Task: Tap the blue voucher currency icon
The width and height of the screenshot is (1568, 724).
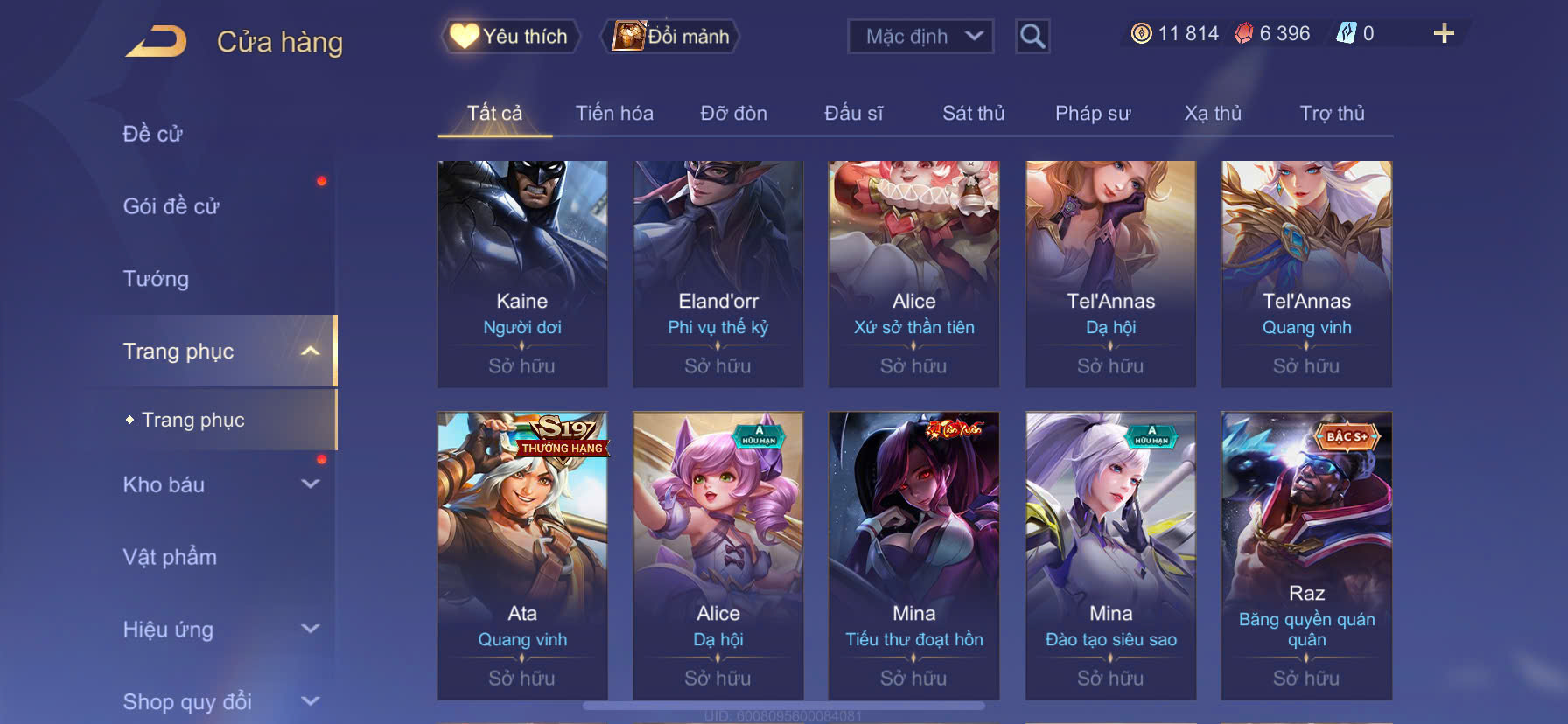Action: [1346, 33]
